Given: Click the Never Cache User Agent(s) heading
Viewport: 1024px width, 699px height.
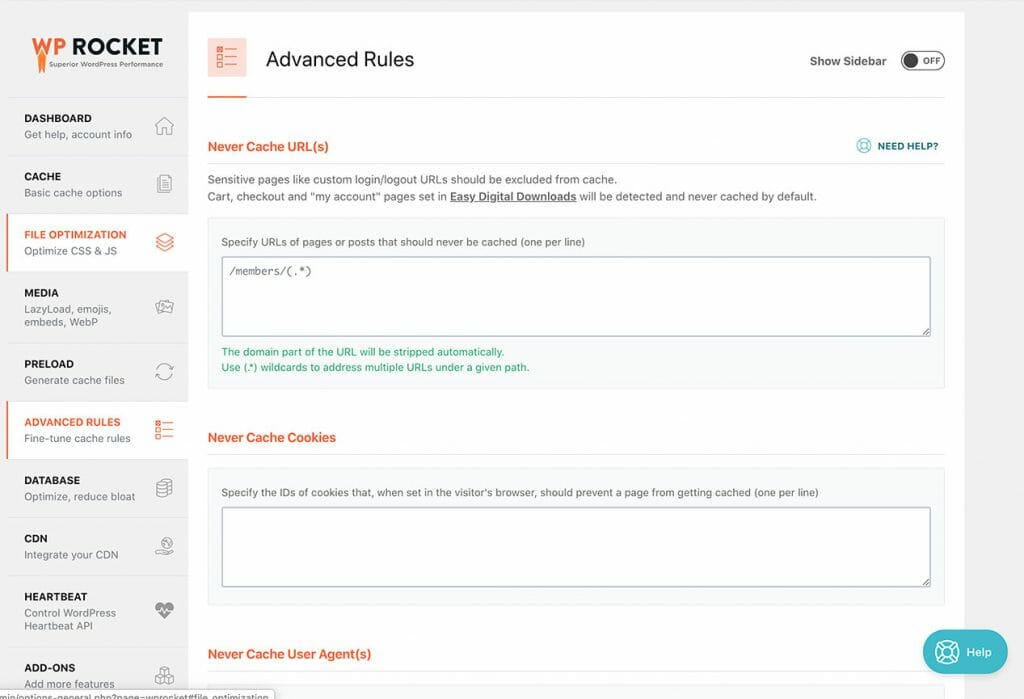Looking at the screenshot, I should [289, 654].
